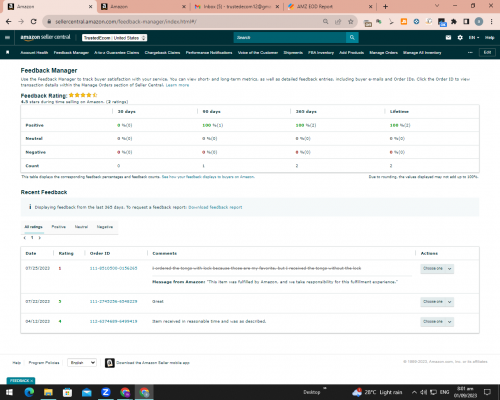Open Chargeback Claims in navigation bar
The width and height of the screenshot is (500, 400).
click(162, 52)
